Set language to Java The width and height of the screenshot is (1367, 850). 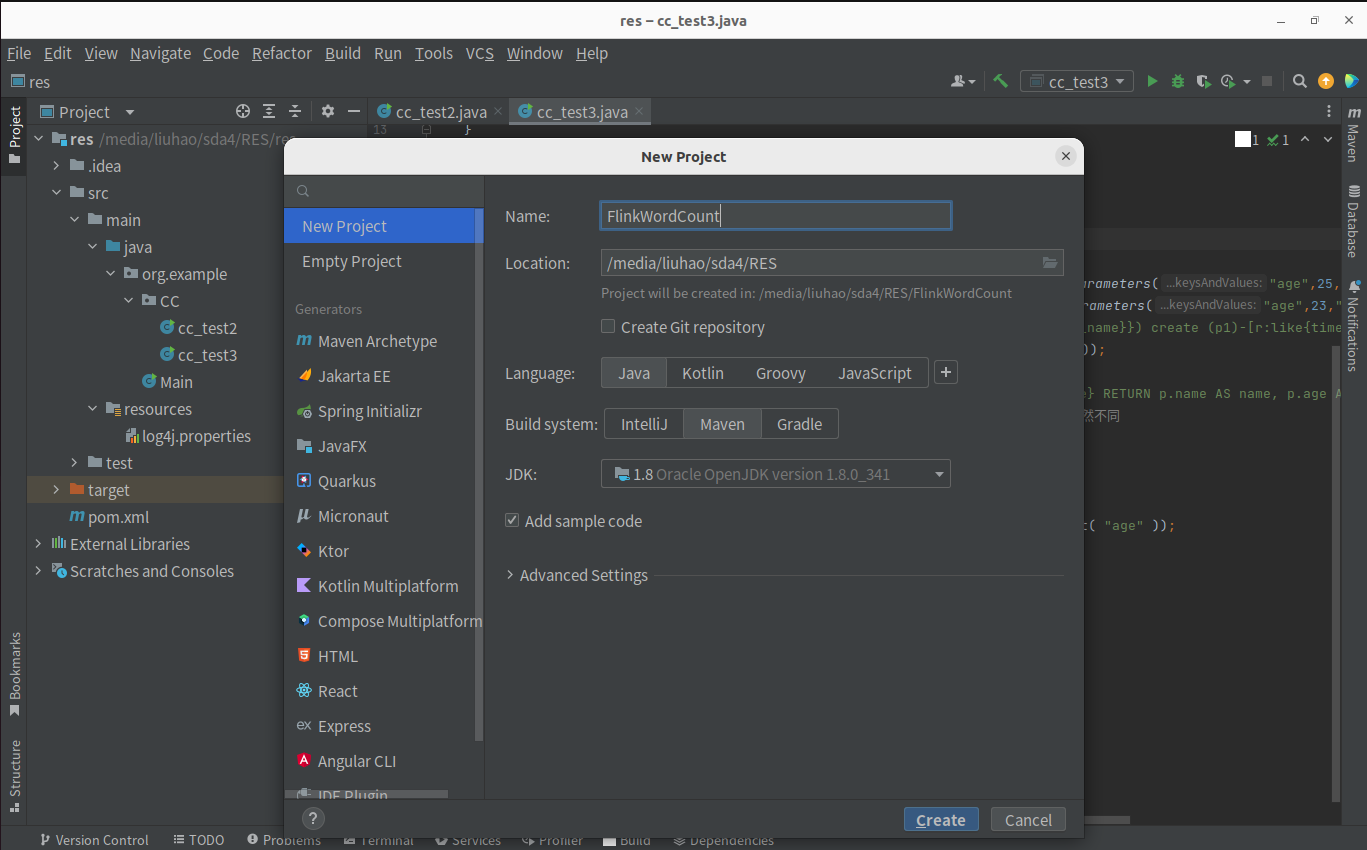(x=634, y=373)
